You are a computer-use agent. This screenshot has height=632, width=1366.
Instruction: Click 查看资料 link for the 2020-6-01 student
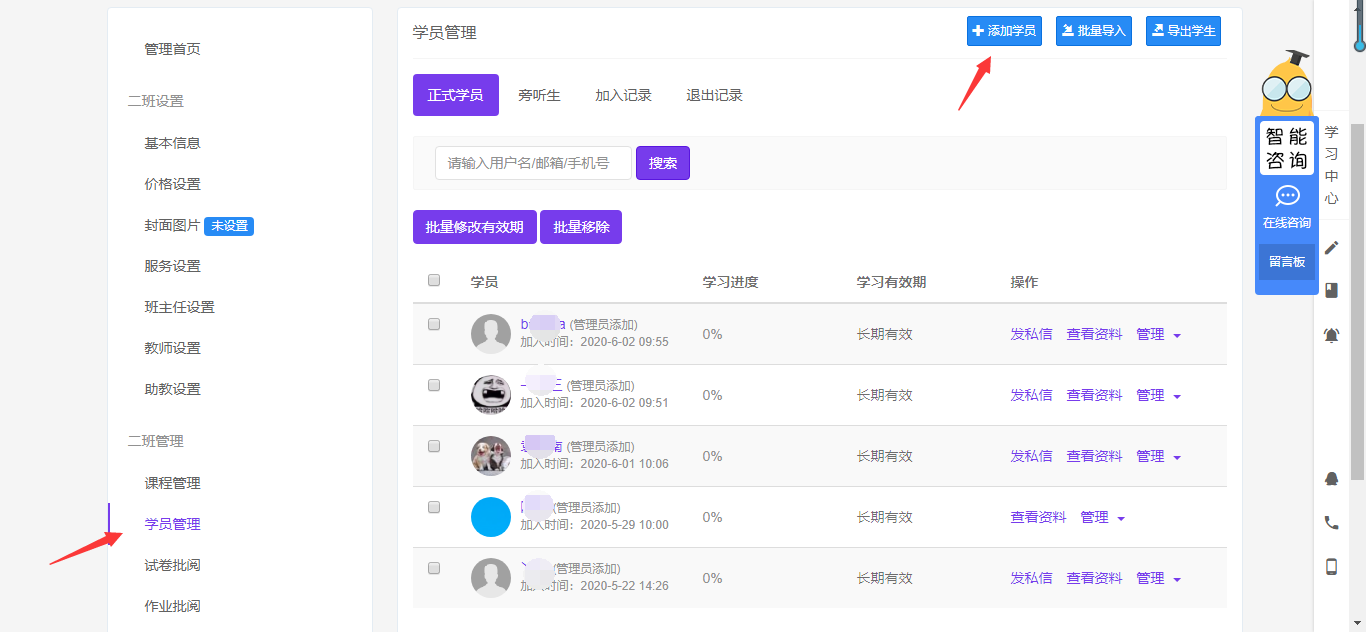pyautogui.click(x=1094, y=457)
